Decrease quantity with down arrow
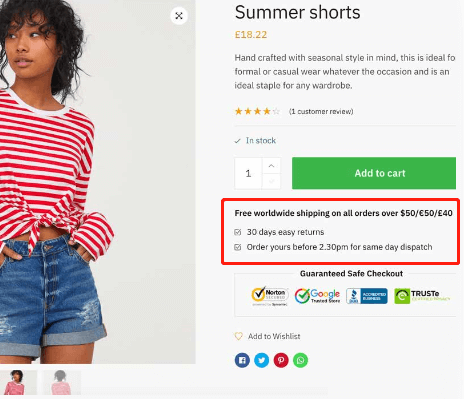 click(271, 181)
